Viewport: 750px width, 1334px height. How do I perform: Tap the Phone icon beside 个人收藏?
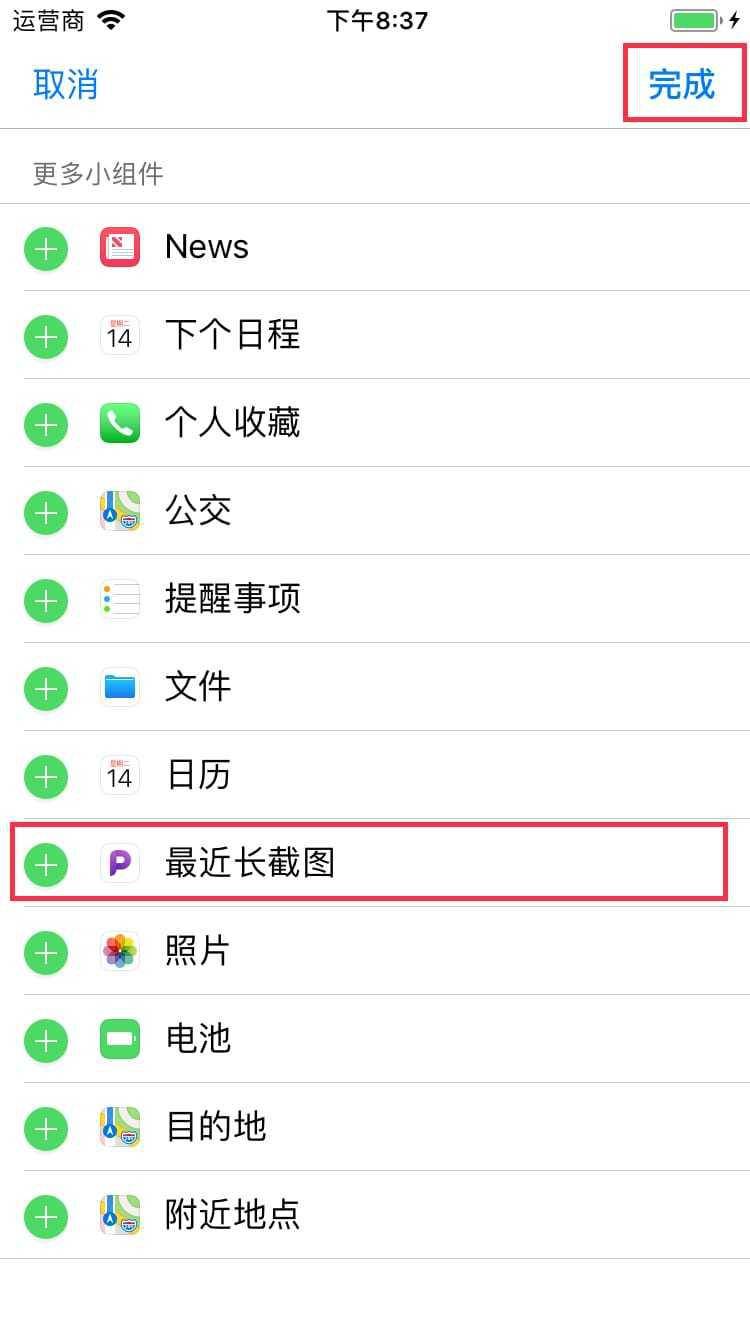click(120, 424)
